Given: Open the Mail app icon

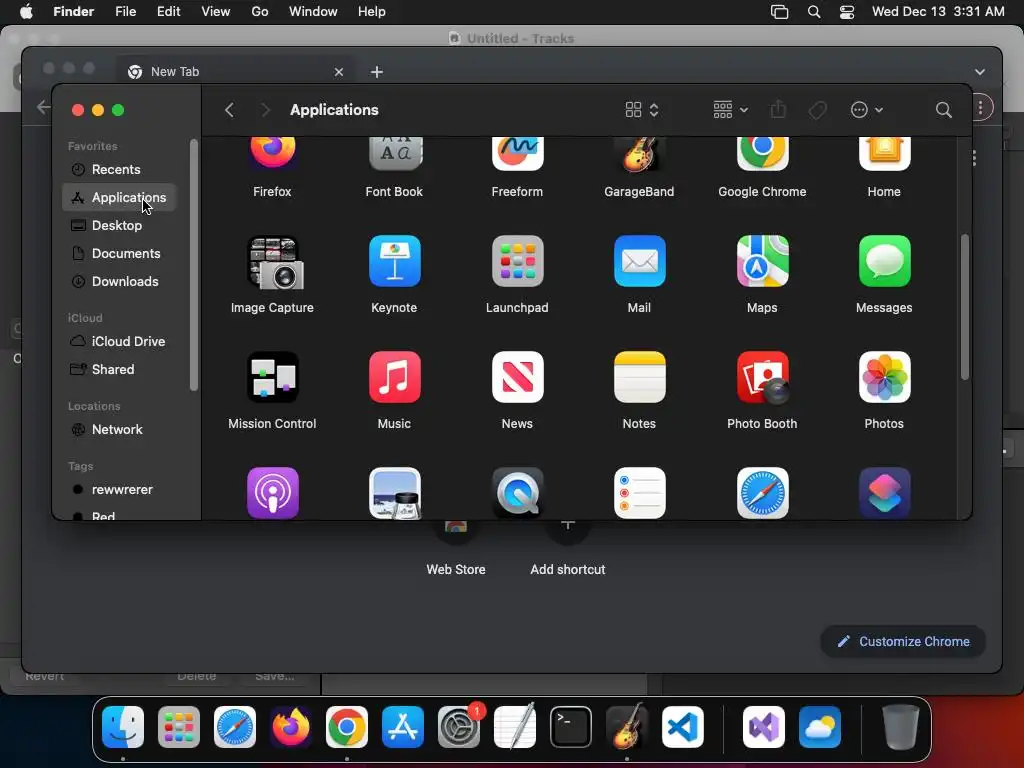Looking at the screenshot, I should coord(639,261).
